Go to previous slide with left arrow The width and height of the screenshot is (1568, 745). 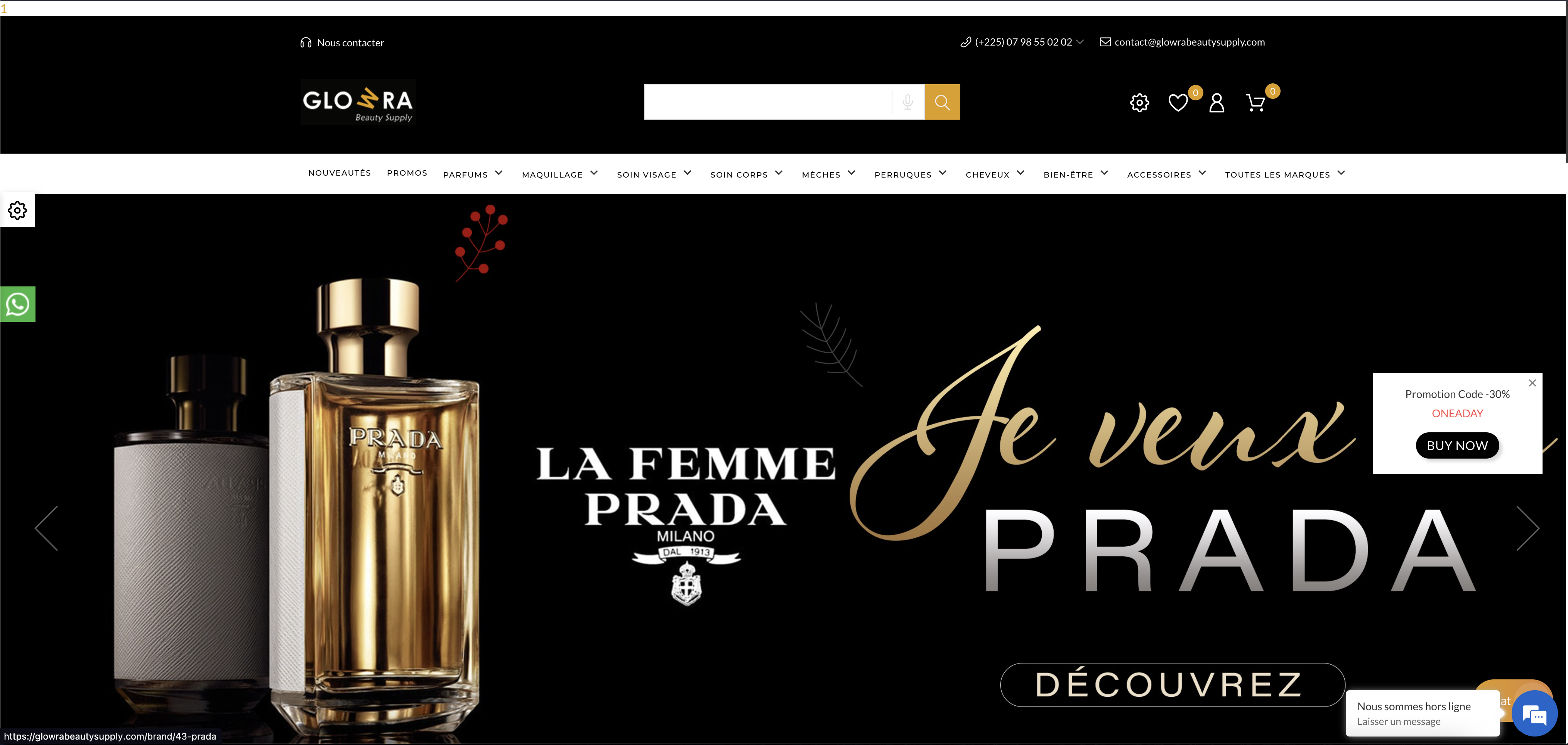point(47,528)
